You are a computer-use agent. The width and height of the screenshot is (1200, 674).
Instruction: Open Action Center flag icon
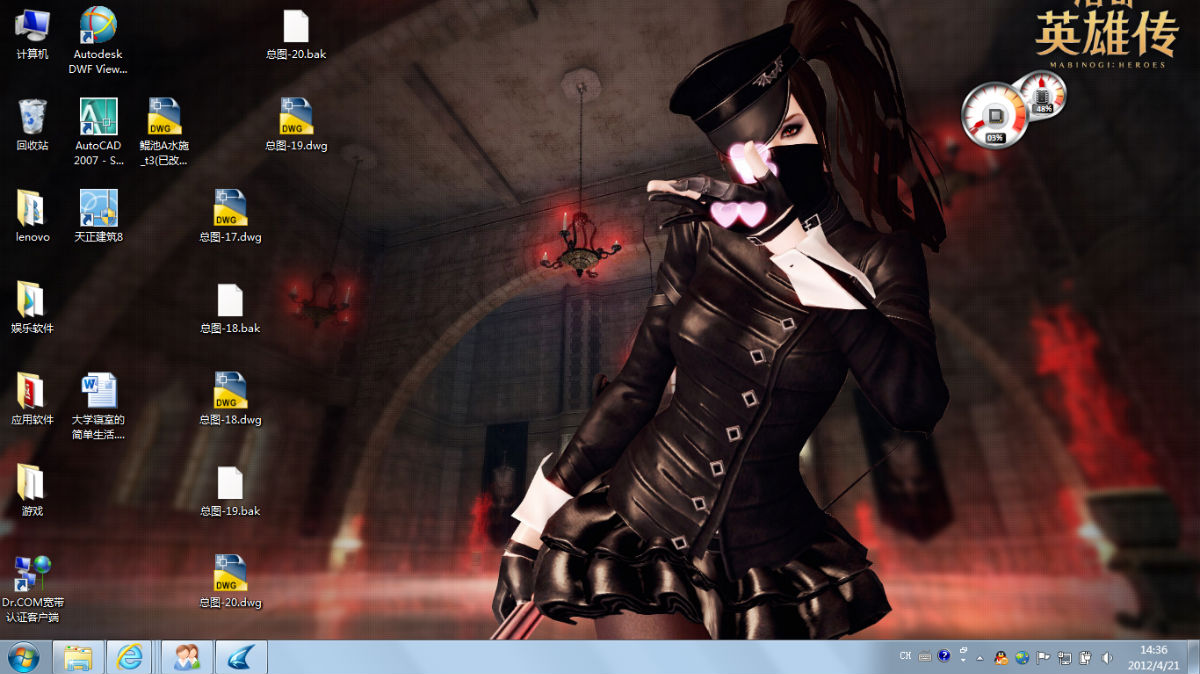[1043, 658]
